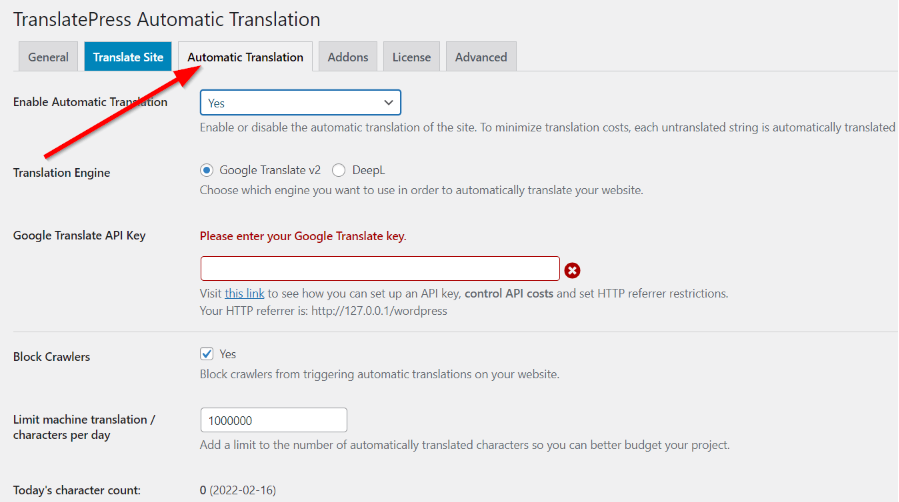Select Google Translate v2 radio button
899x502 pixels.
tap(206, 170)
